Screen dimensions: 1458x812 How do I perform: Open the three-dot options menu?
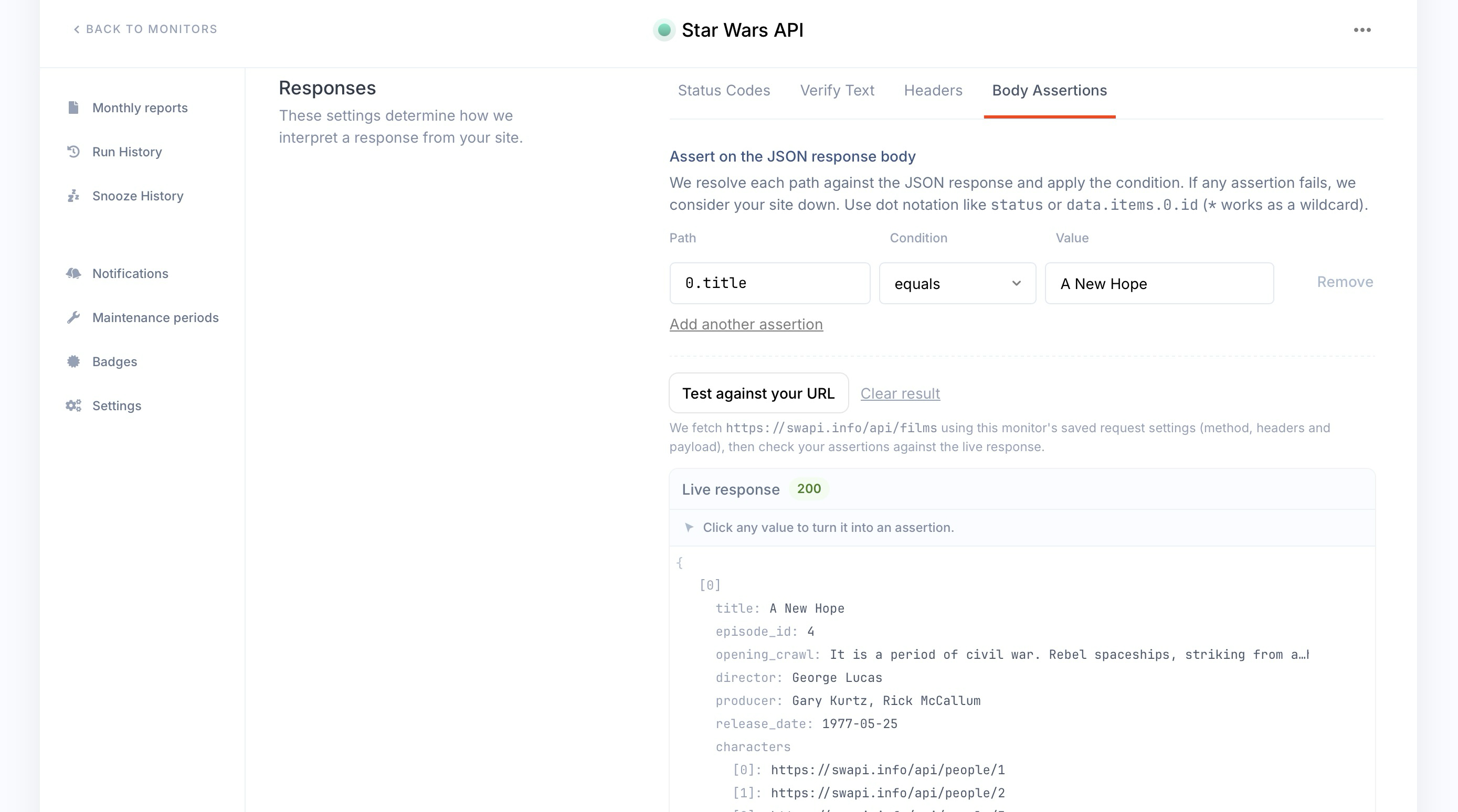1362,30
